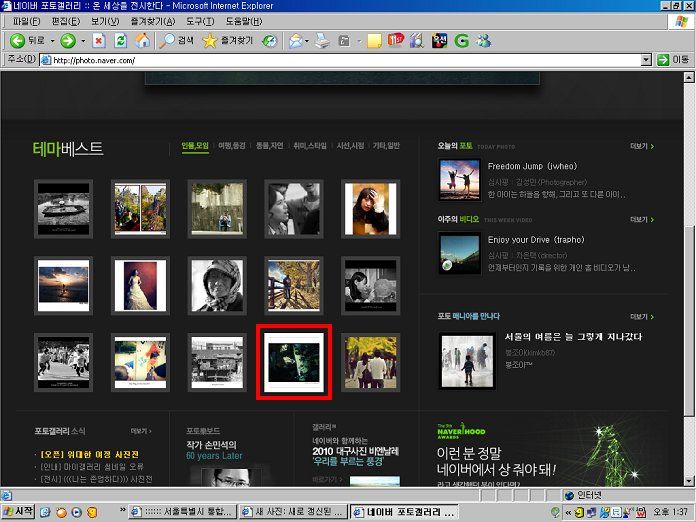Select the 동물,자연 theme tab
Viewport: 696px width, 522px height.
[x=269, y=146]
